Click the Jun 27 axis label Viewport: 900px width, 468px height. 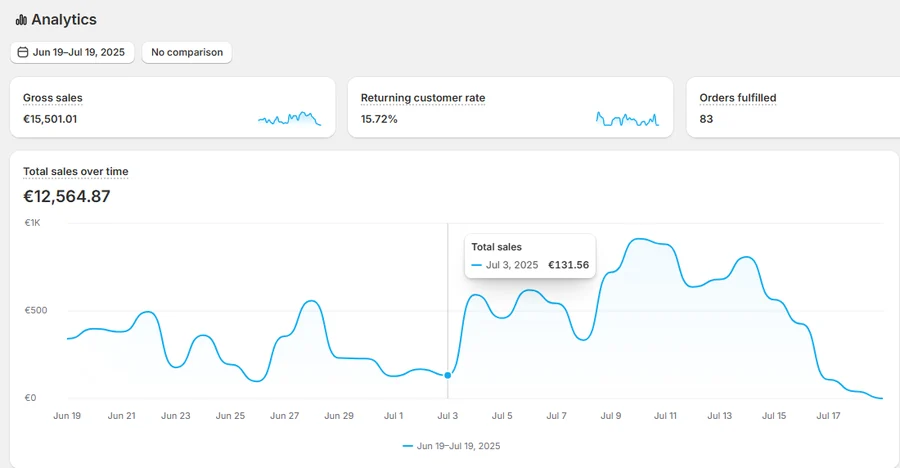[285, 416]
